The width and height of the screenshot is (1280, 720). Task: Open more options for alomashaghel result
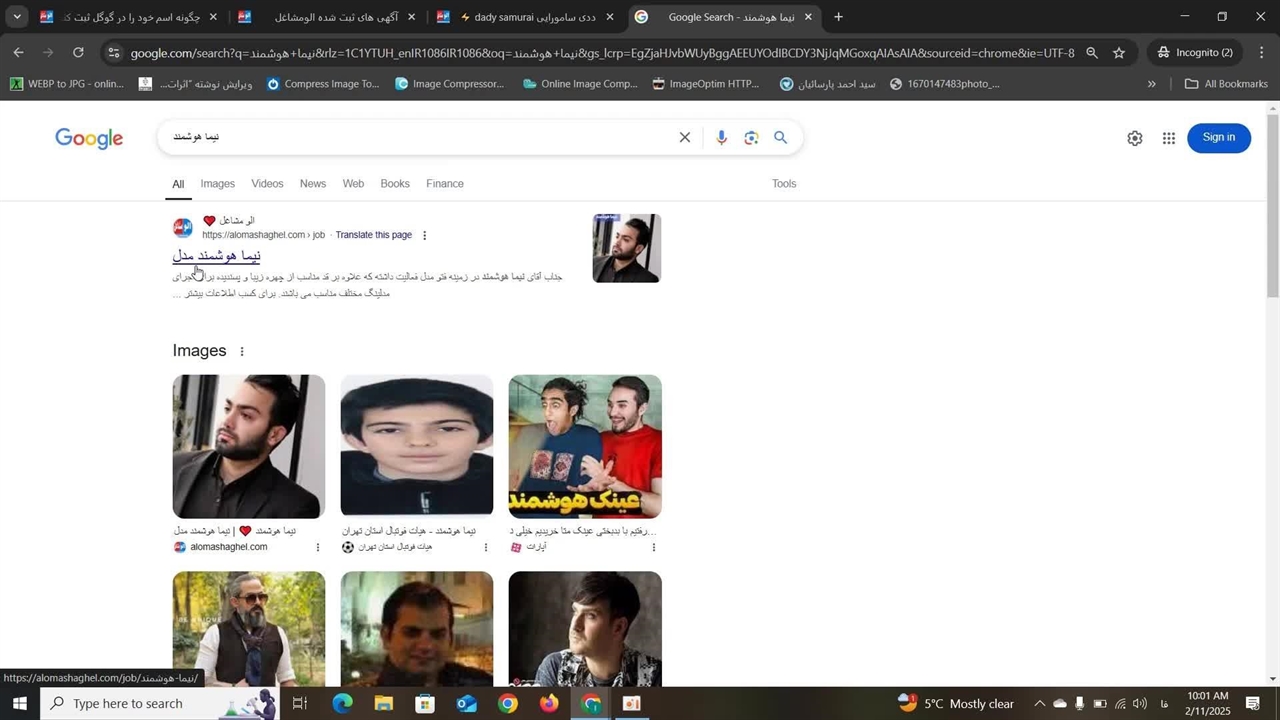425,236
